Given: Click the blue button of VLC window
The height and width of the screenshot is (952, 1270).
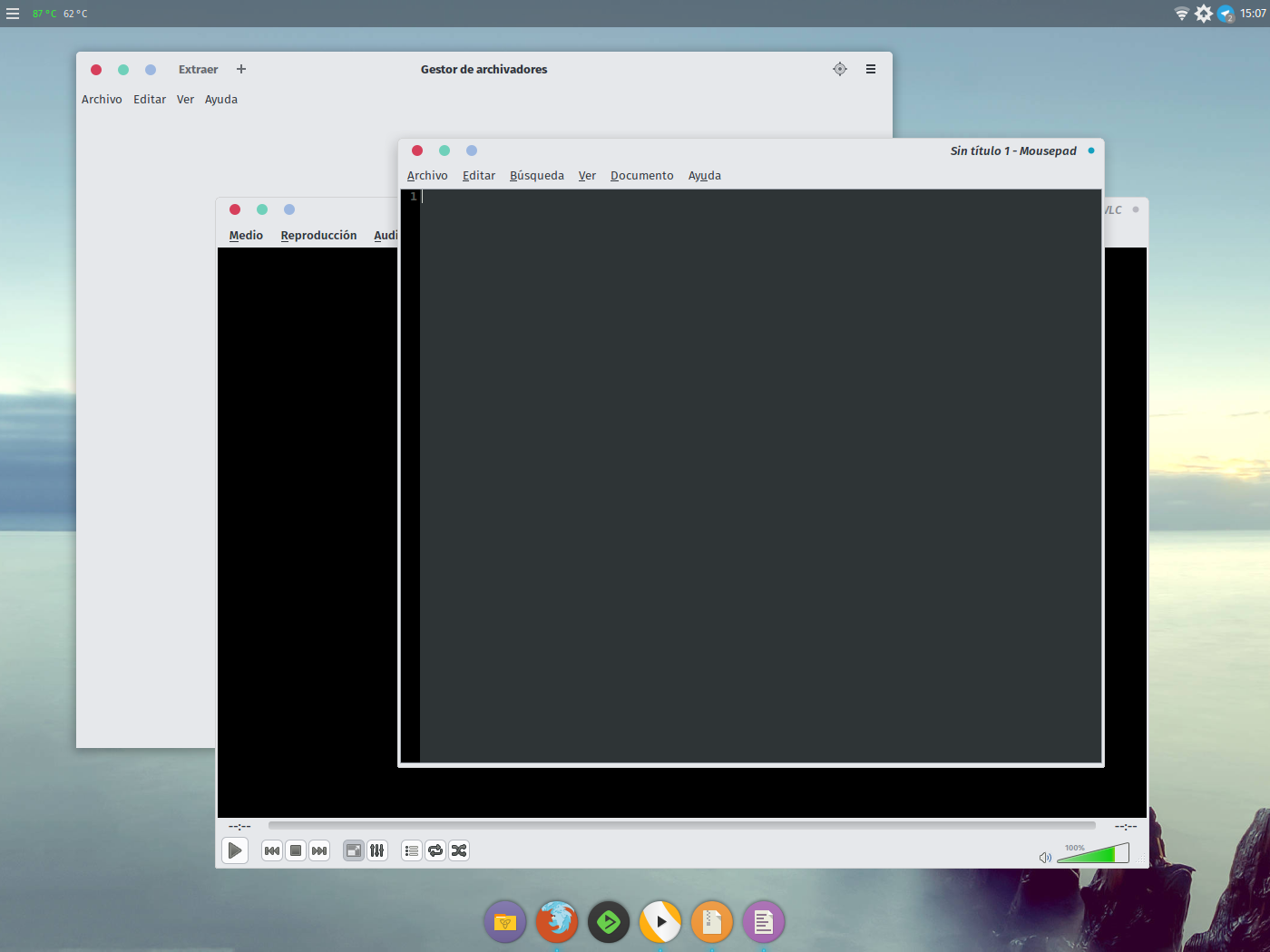Looking at the screenshot, I should coord(289,209).
